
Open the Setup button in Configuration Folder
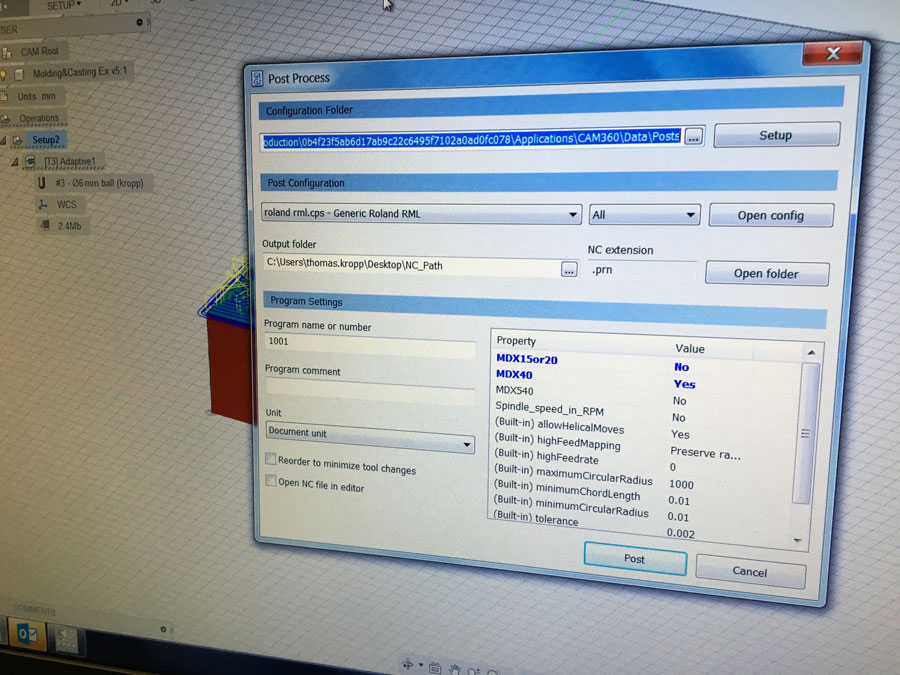776,135
